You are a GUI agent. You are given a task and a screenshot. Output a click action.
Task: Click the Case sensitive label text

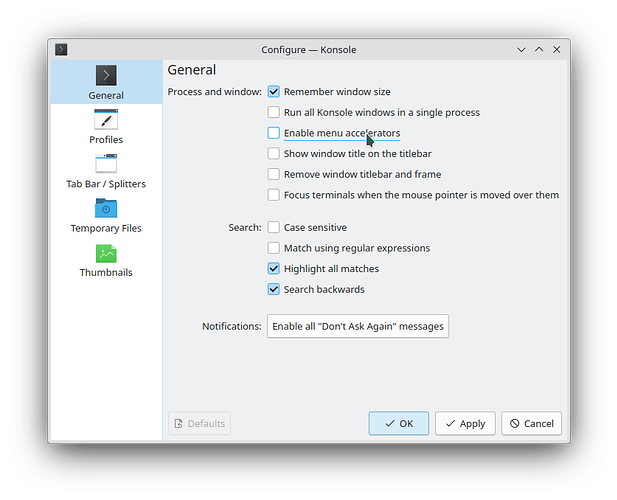pos(315,227)
